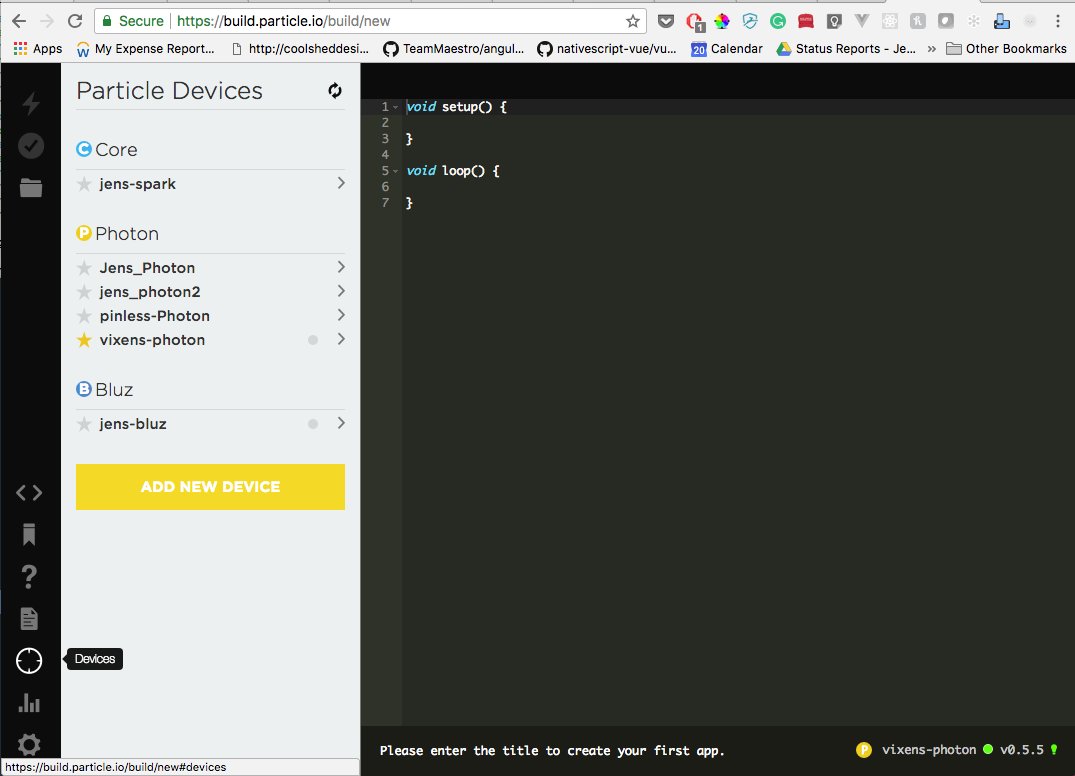Place cursor on code line 2
1075x776 pixels.
point(738,123)
